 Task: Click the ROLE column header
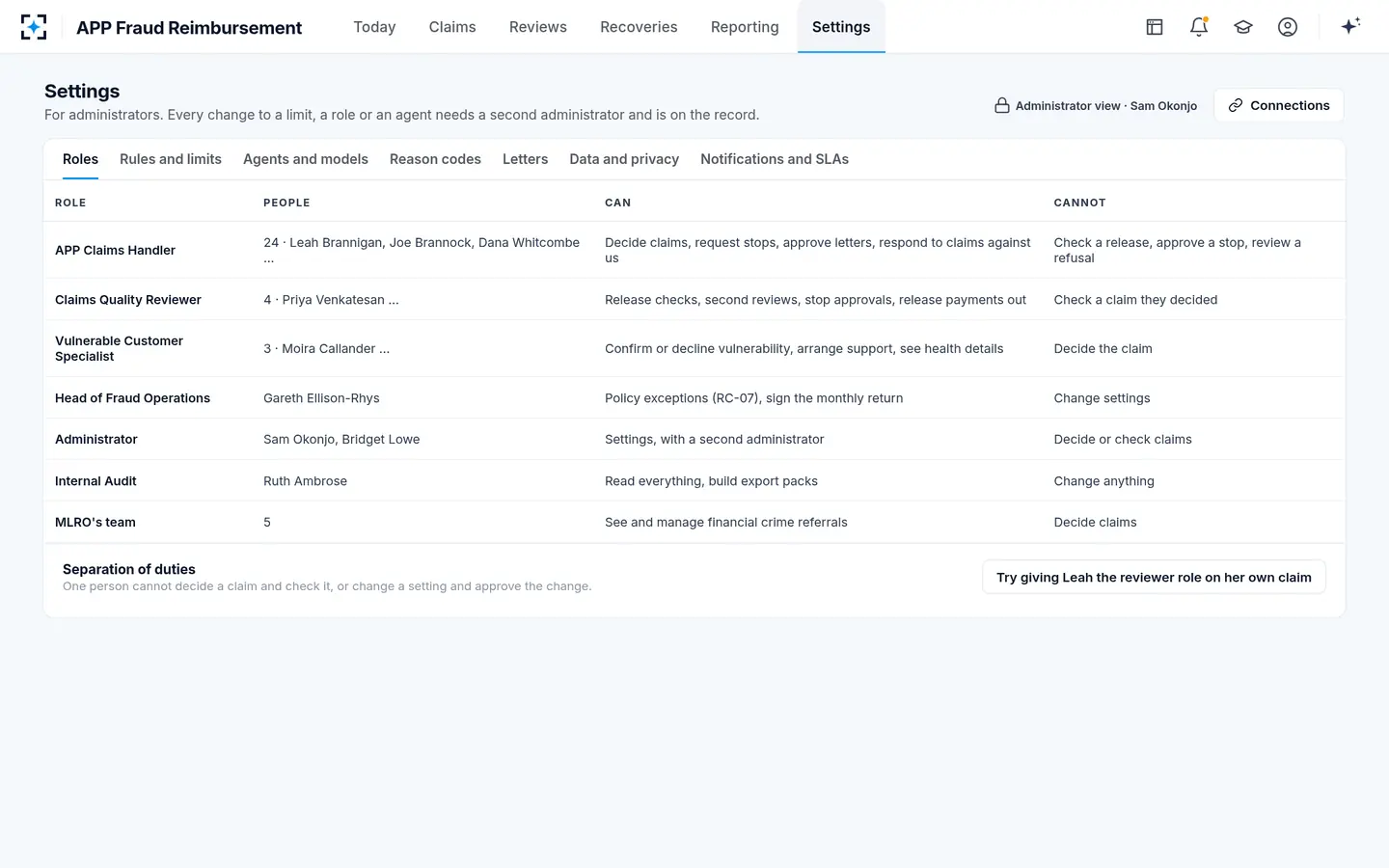(x=70, y=203)
